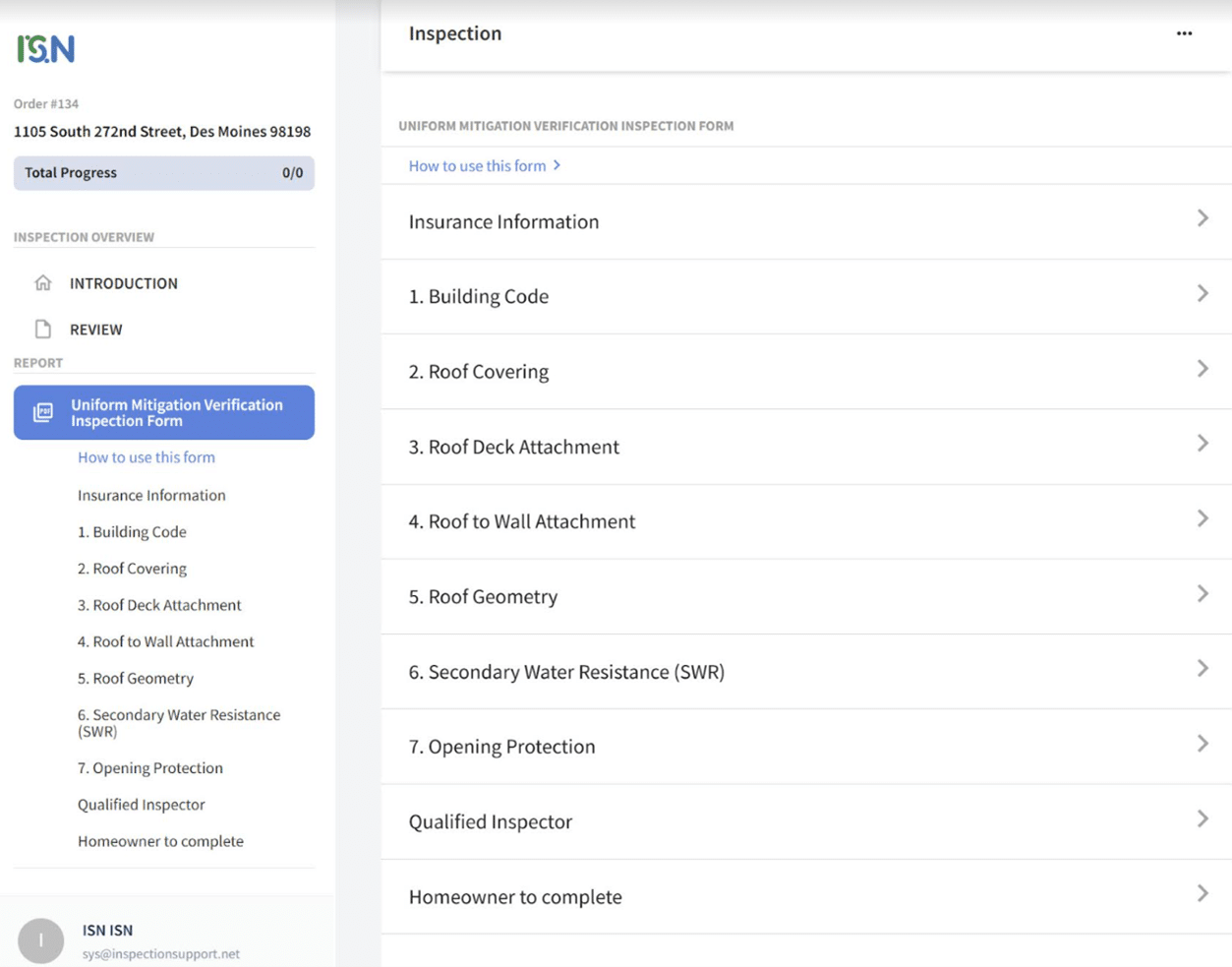Go to Introduction in inspection overview

click(x=124, y=283)
